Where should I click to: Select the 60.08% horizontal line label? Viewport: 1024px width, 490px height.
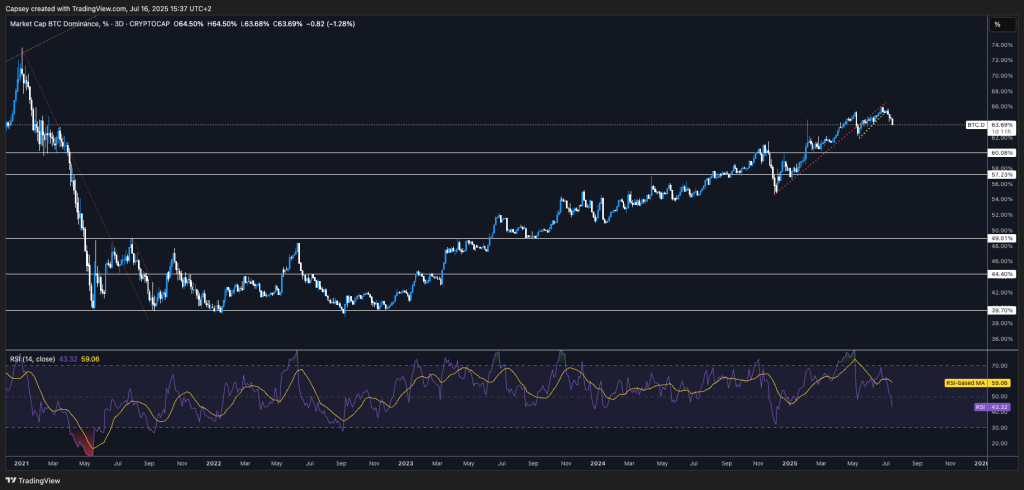[1001, 153]
